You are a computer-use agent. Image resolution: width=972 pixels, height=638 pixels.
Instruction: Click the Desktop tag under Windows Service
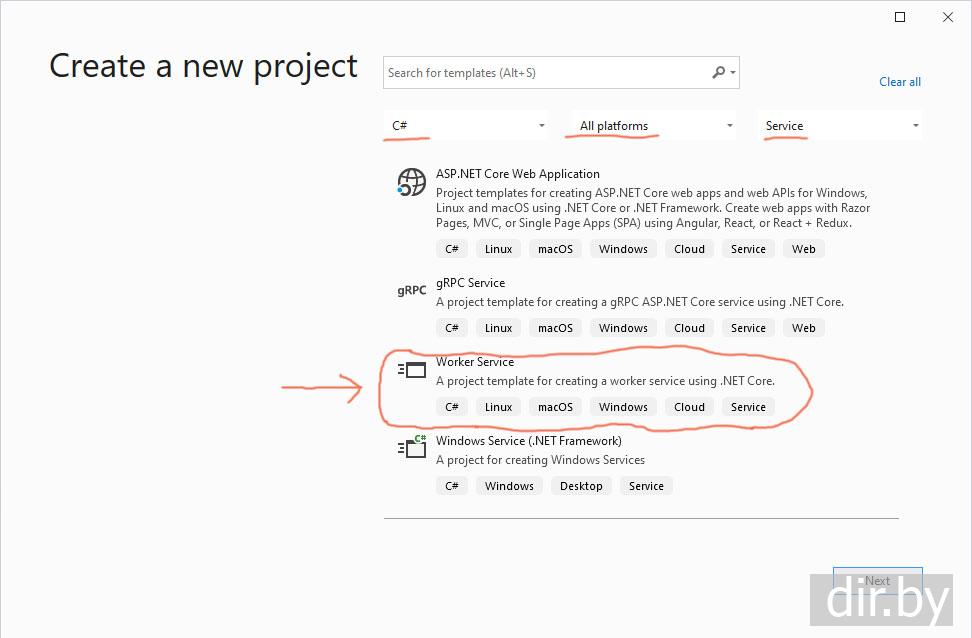581,486
